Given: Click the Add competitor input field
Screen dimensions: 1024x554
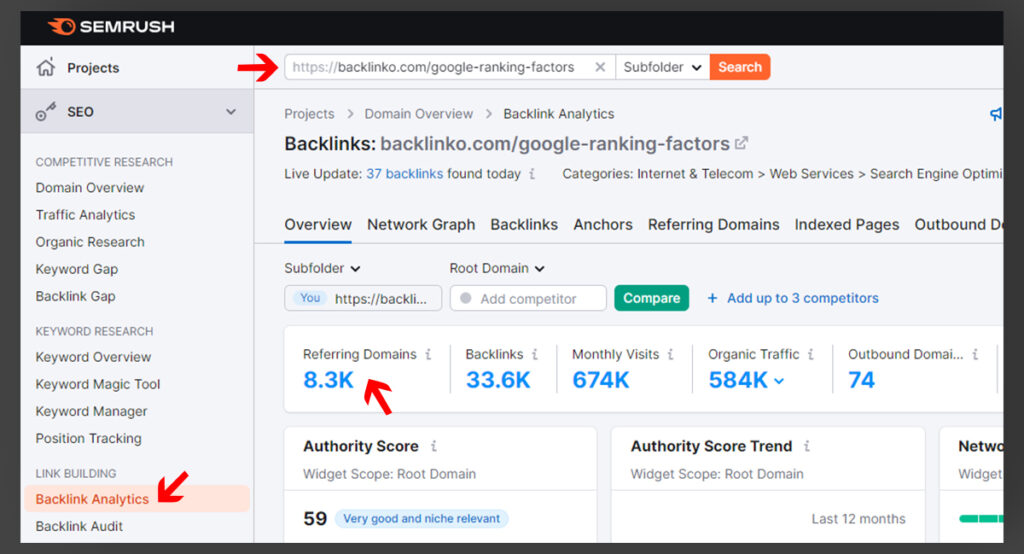Looking at the screenshot, I should tap(529, 298).
